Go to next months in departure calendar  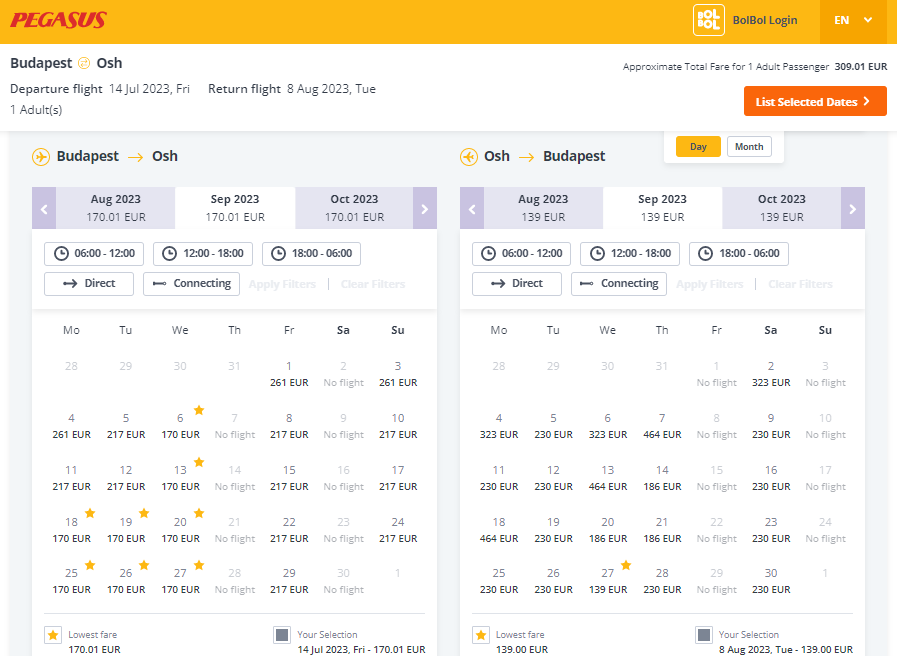[x=424, y=208]
